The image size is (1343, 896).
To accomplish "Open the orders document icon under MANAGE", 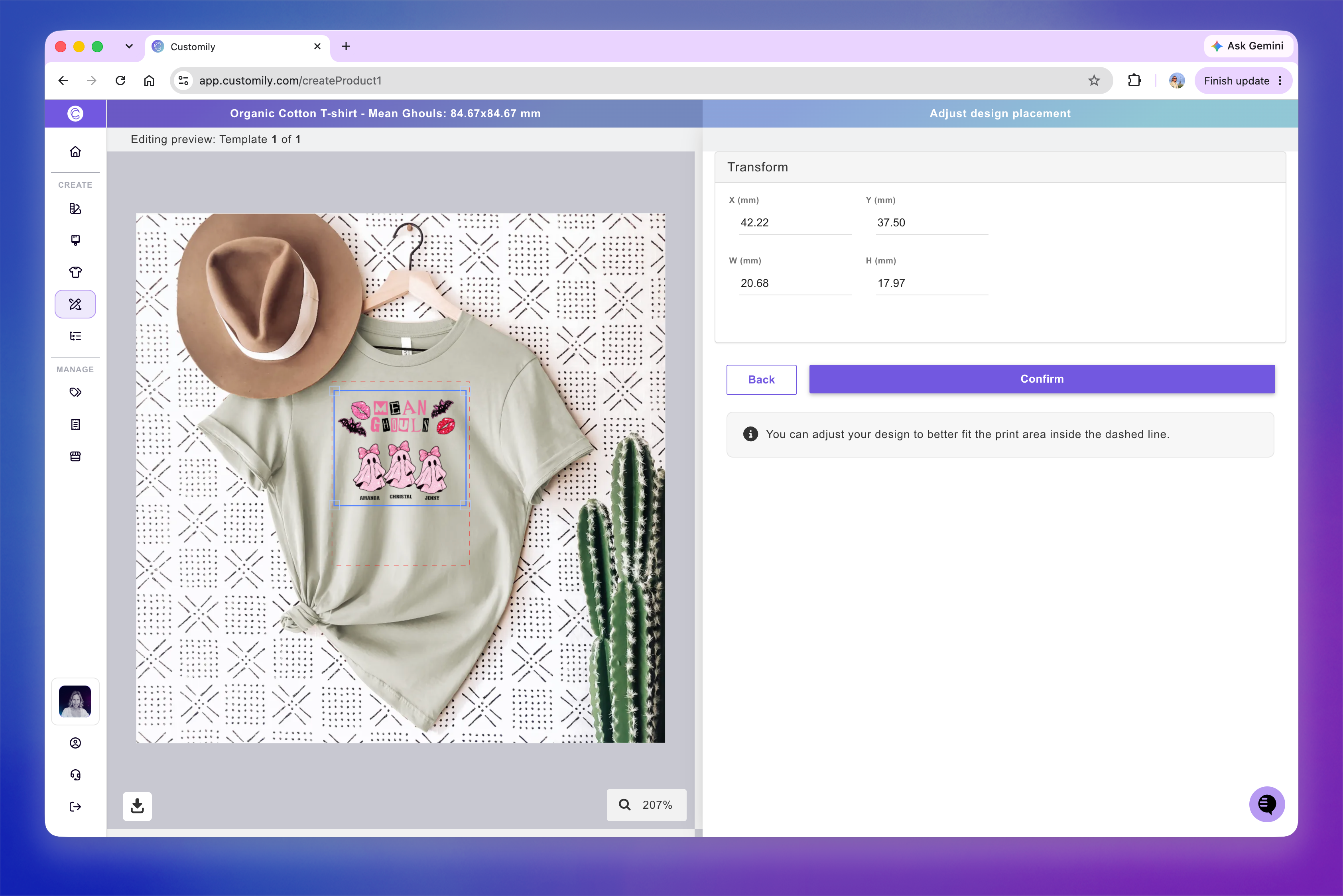I will (x=75, y=424).
